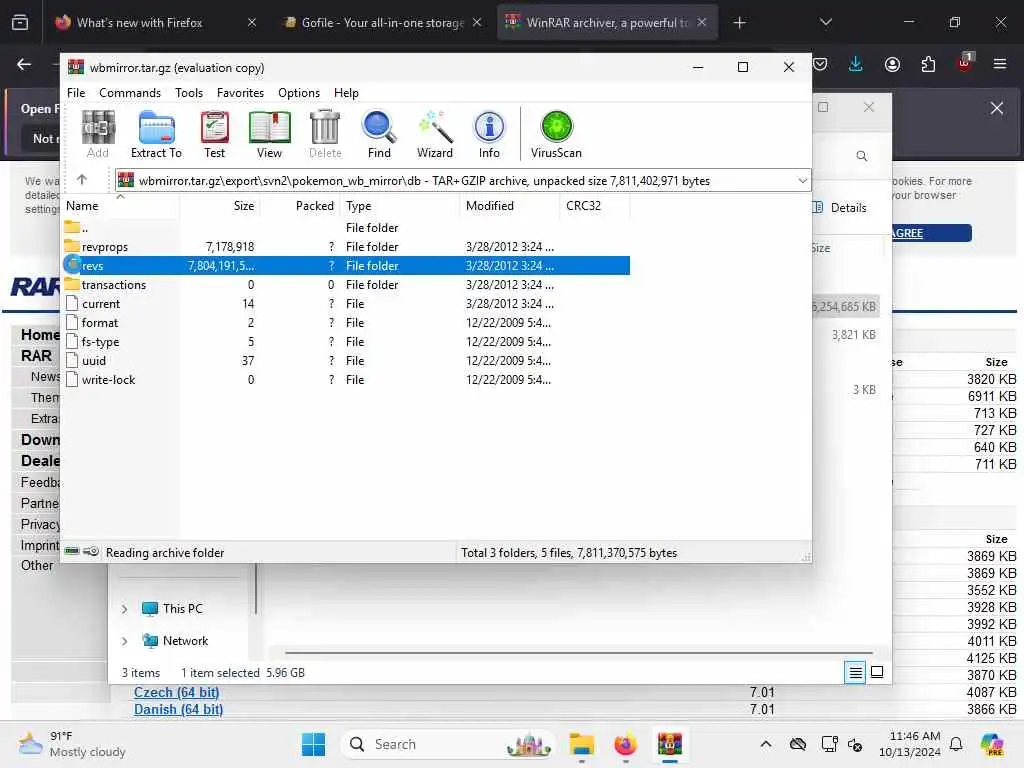The width and height of the screenshot is (1024, 768).
Task: Open the Favorites menu
Action: pos(240,93)
